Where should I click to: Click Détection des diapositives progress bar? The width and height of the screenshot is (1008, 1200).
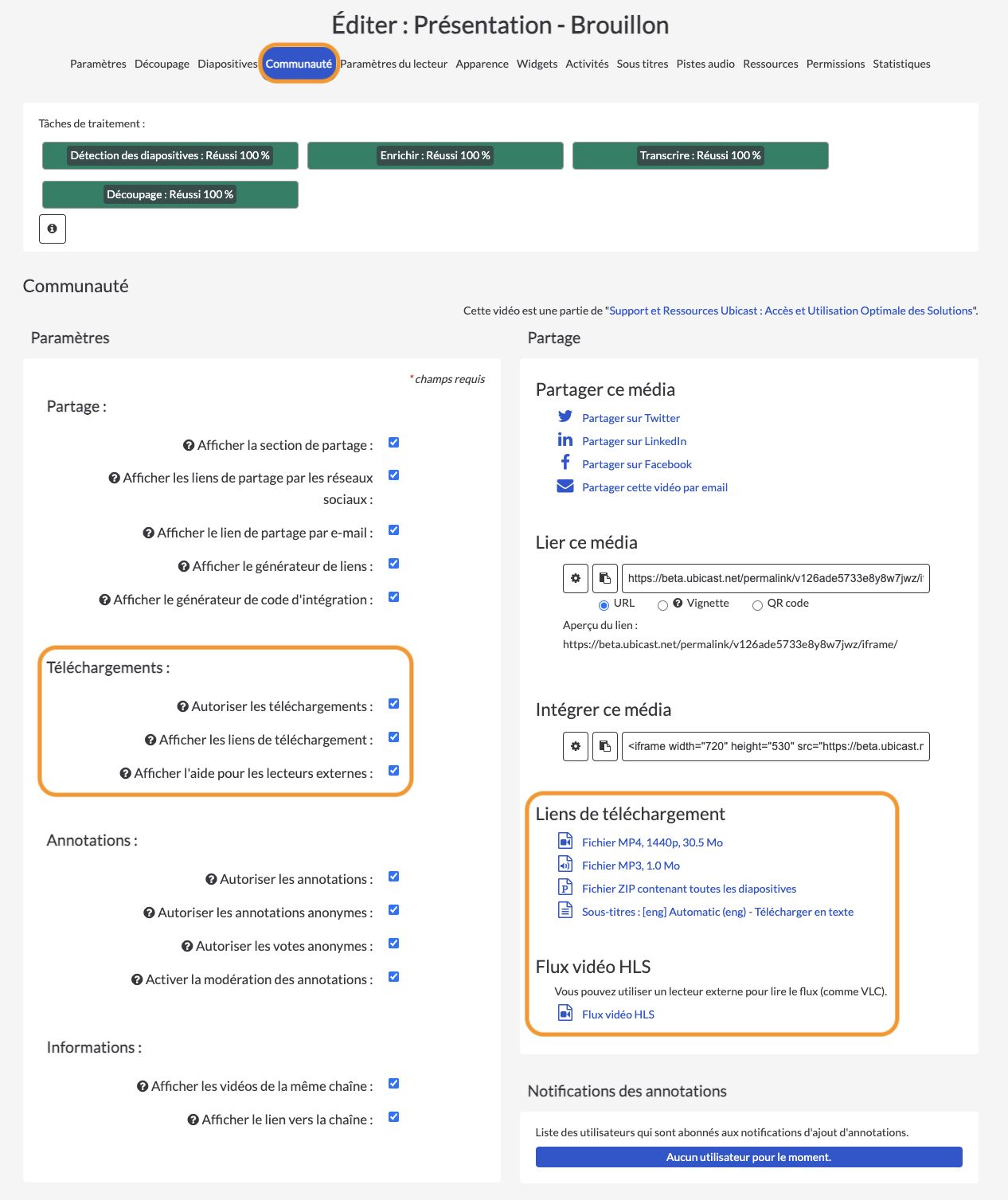tap(170, 155)
